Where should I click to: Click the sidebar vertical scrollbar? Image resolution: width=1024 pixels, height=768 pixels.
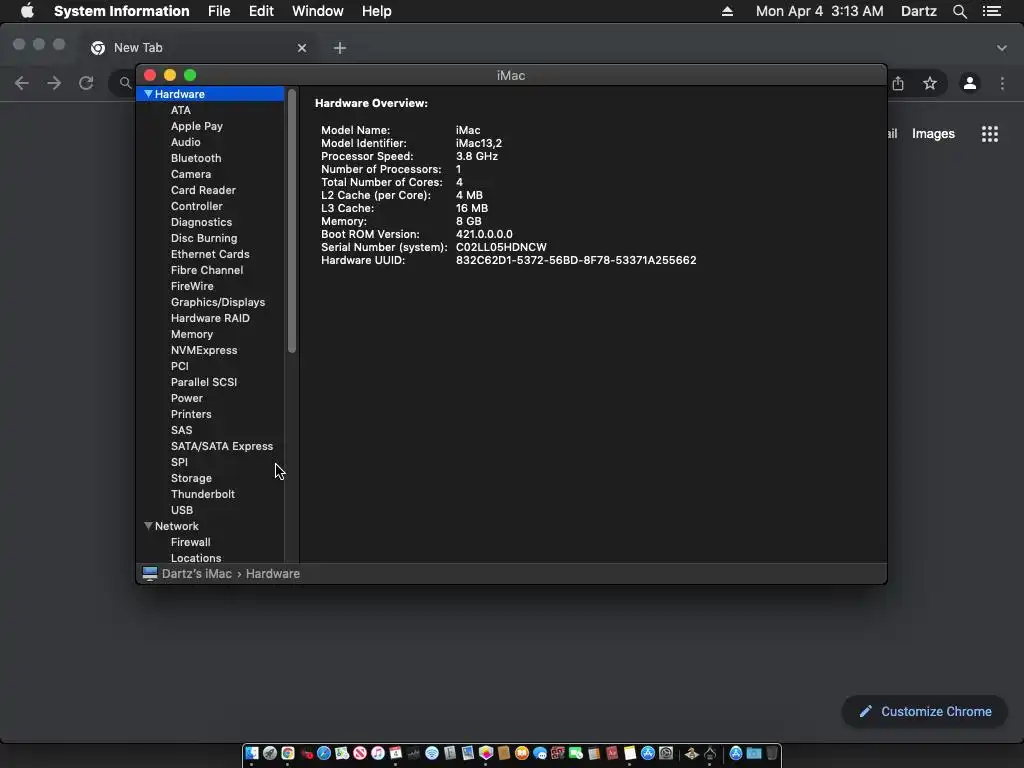292,222
